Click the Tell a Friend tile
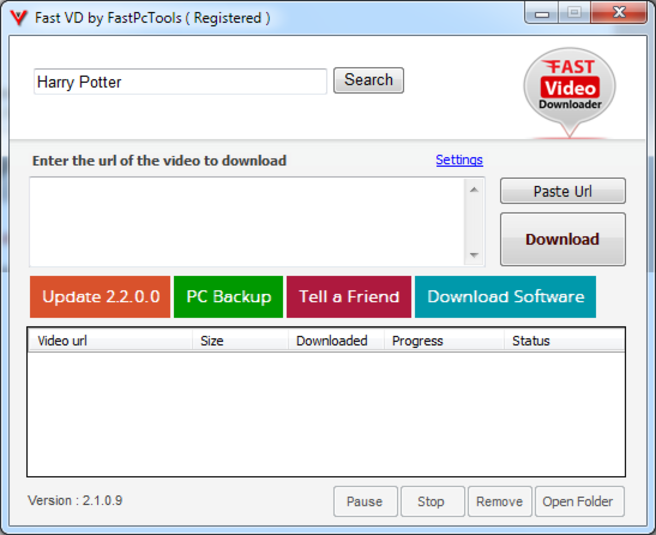 349,297
